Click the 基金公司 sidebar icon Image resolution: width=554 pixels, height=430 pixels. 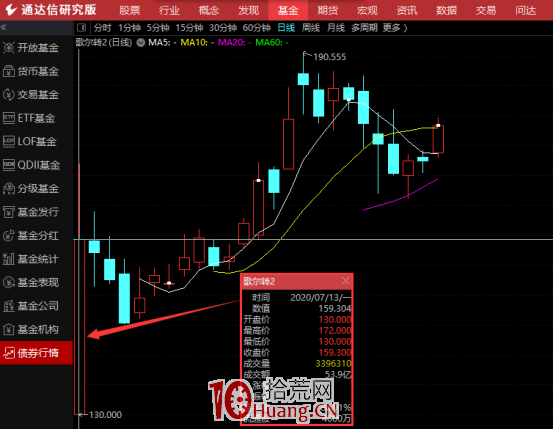point(8,306)
